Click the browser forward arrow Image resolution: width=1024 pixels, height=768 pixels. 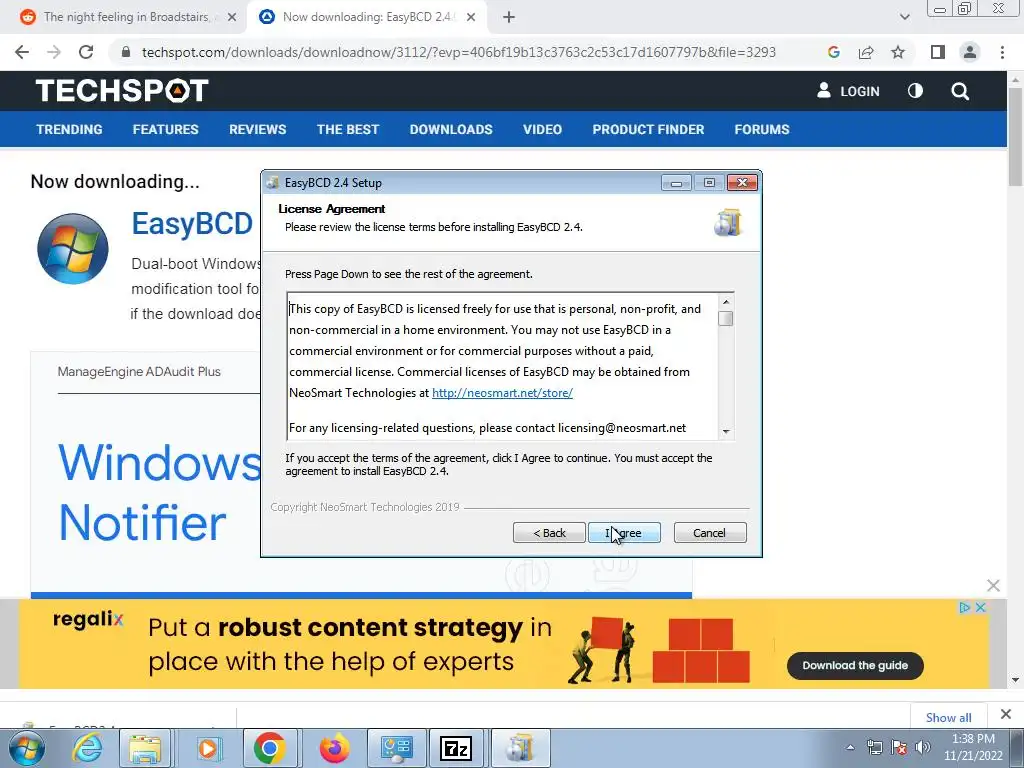[x=54, y=52]
